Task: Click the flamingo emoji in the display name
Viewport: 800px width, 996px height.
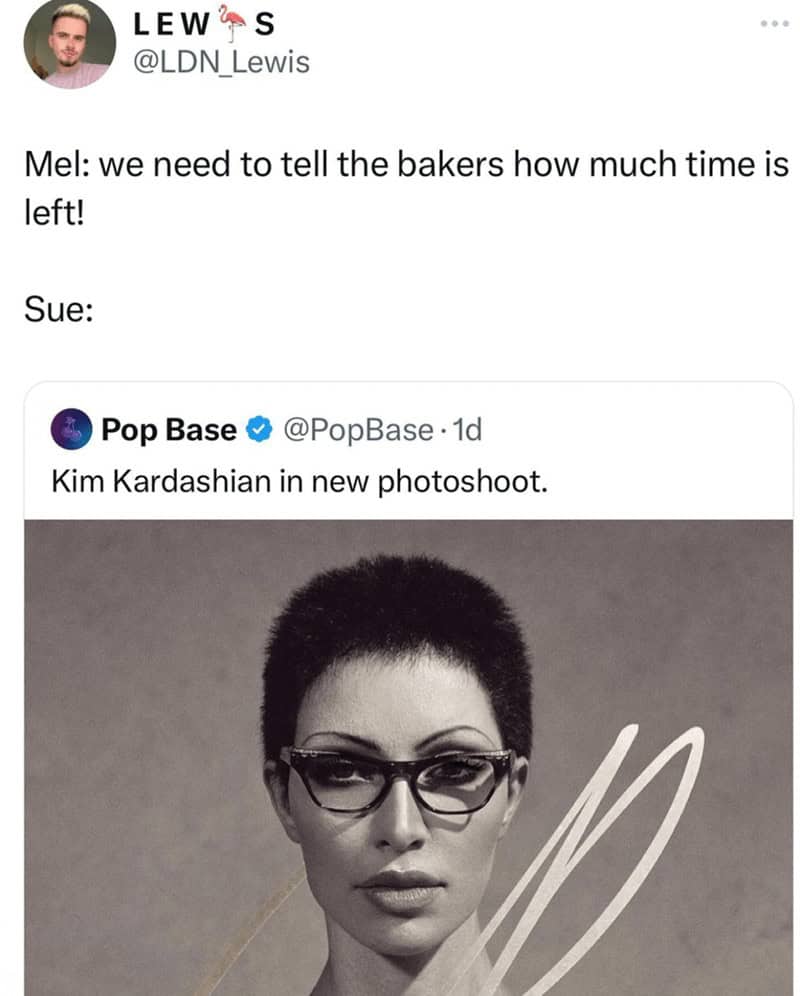Action: tap(233, 22)
